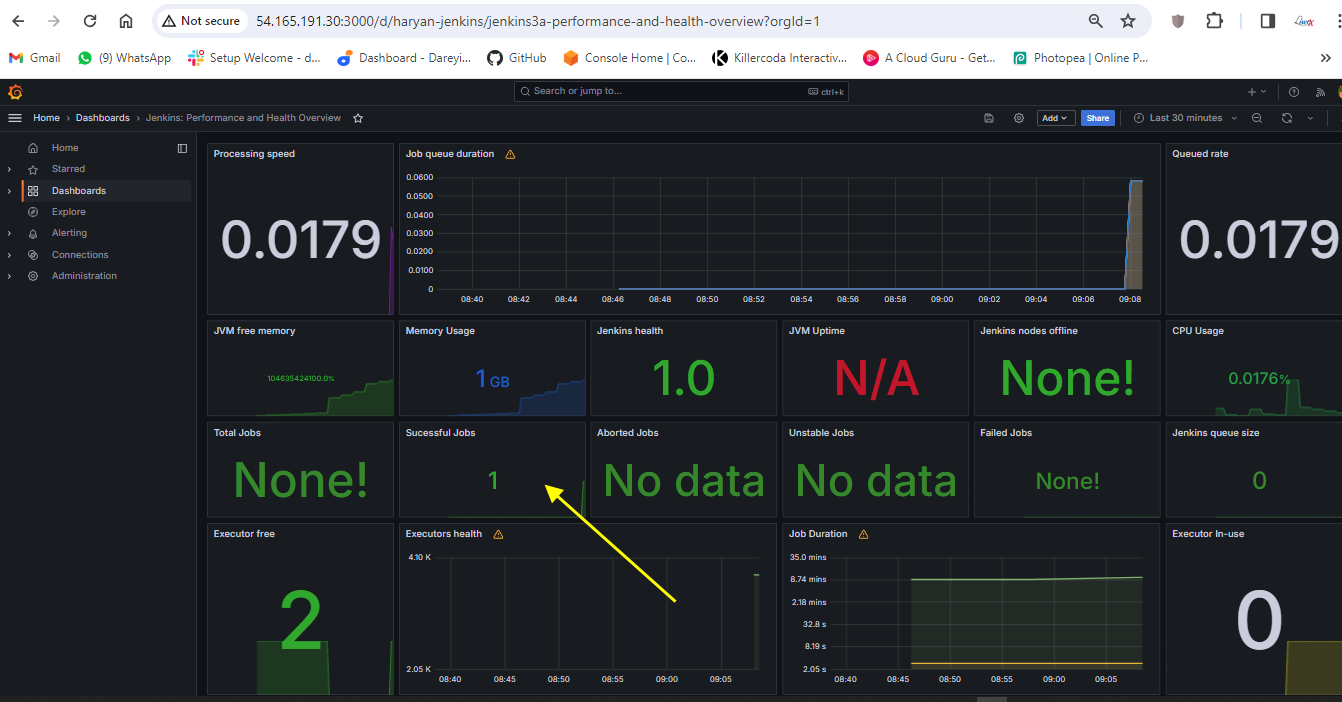The image size is (1342, 702).
Task: Open Explore from the sidebar
Action: [69, 212]
